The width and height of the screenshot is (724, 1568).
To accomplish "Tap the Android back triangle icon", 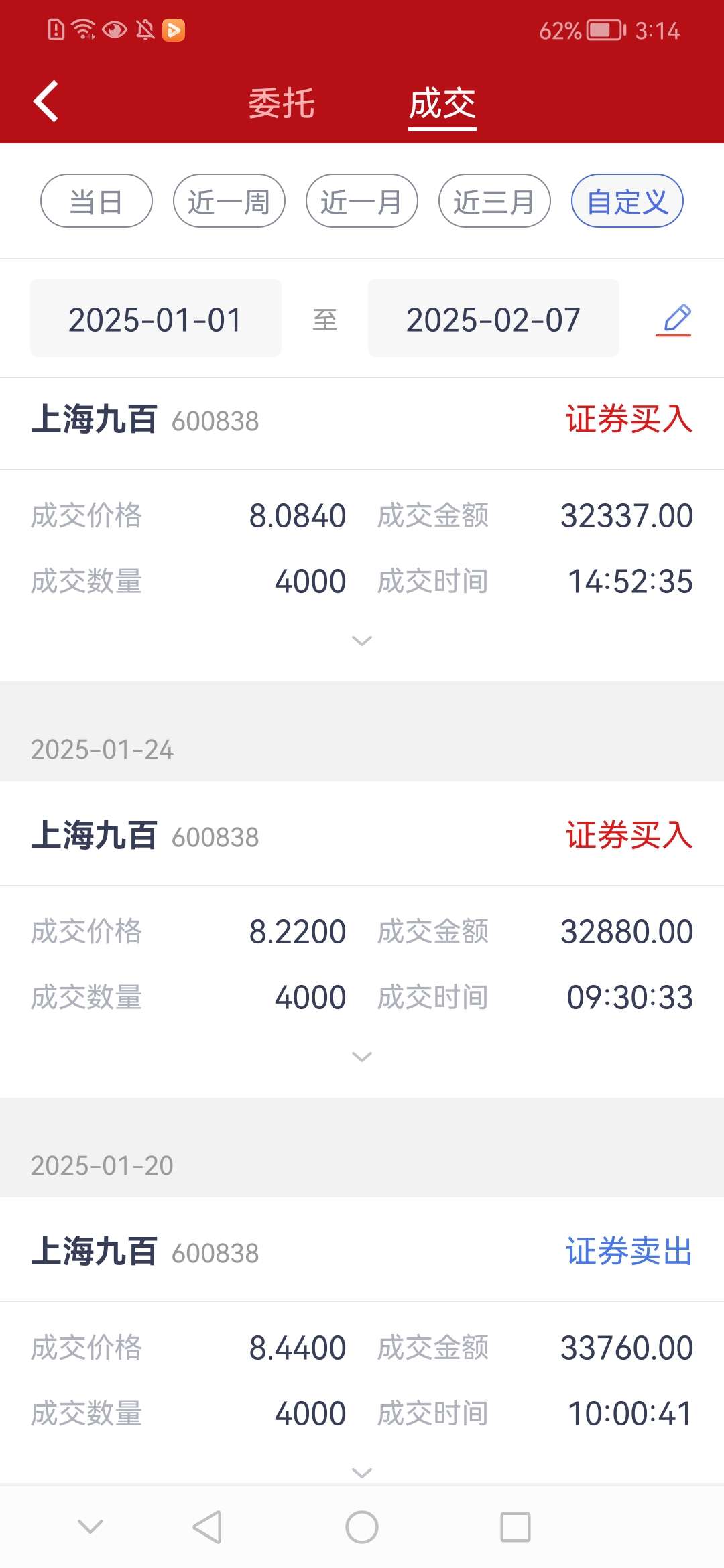I will pyautogui.click(x=207, y=1527).
